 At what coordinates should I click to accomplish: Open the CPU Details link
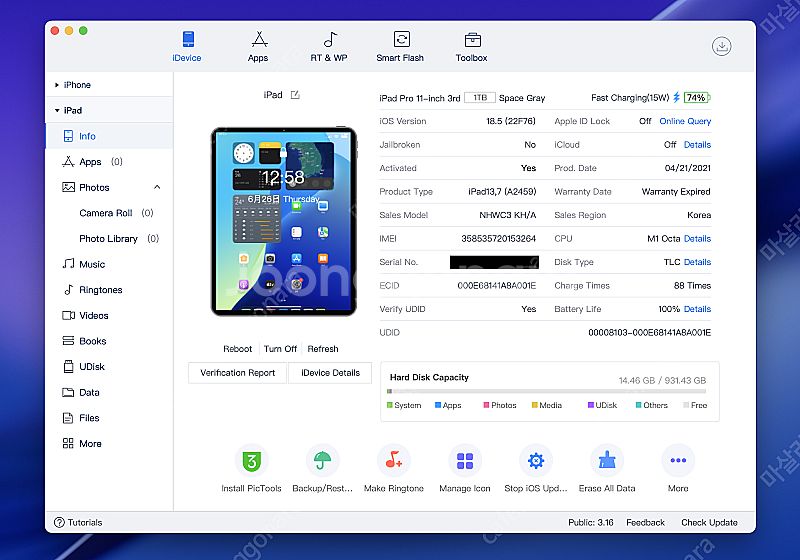[697, 238]
